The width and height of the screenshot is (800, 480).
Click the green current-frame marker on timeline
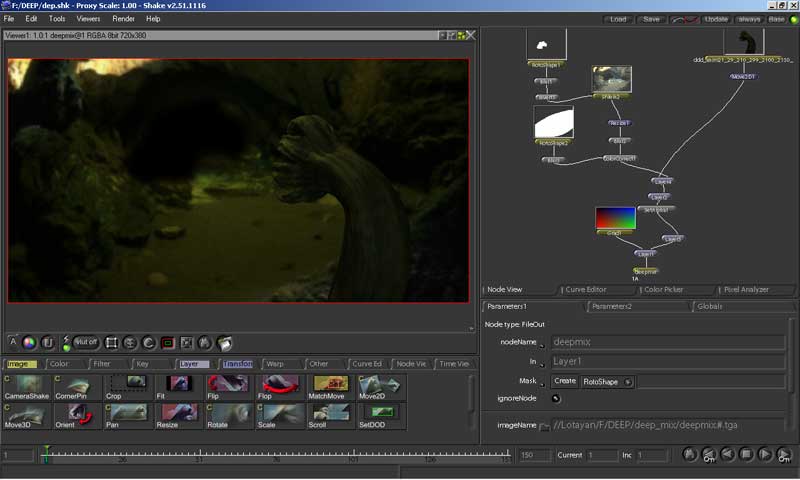pos(46,453)
